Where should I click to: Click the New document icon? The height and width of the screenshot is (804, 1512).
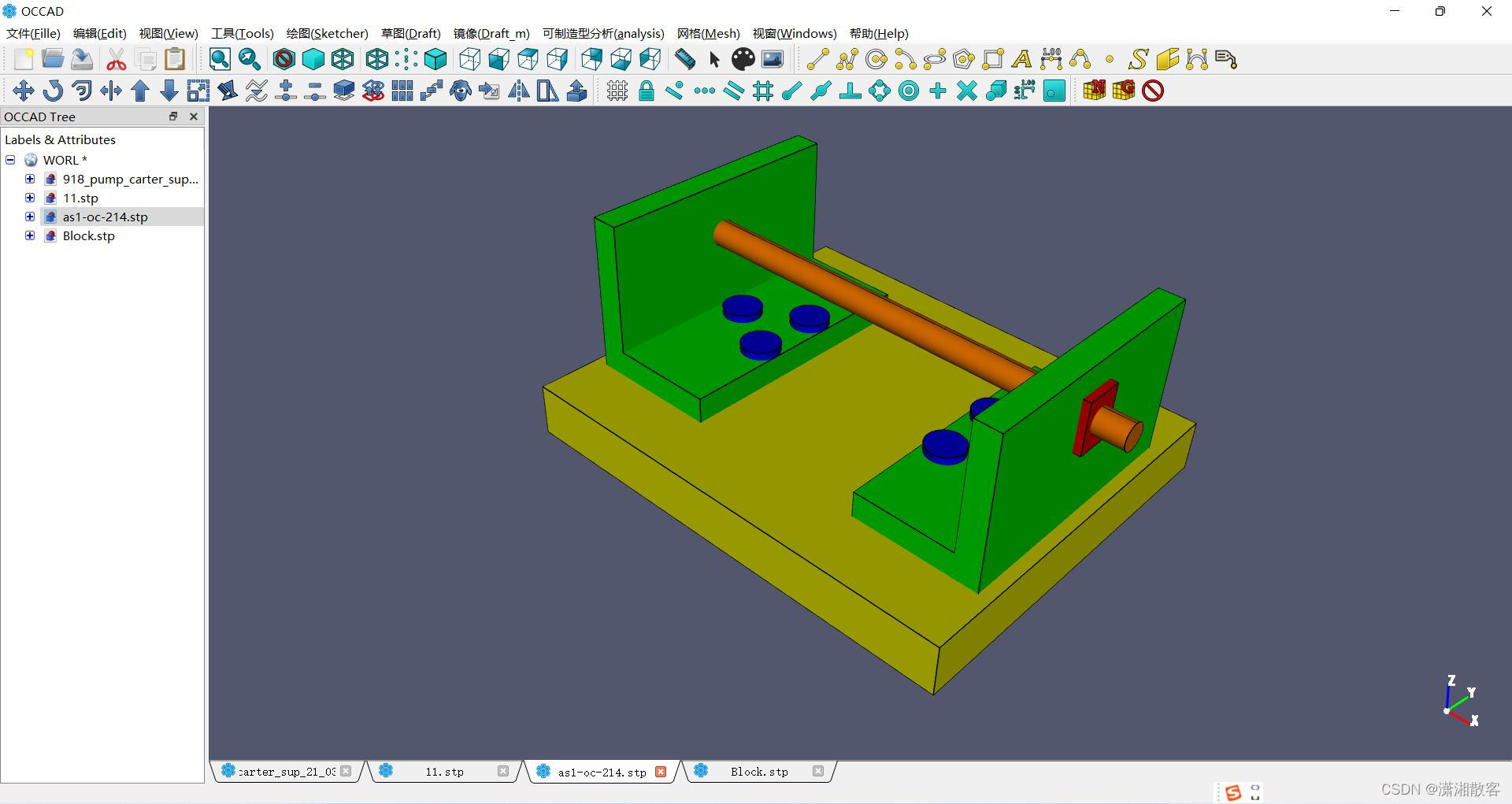click(x=24, y=59)
